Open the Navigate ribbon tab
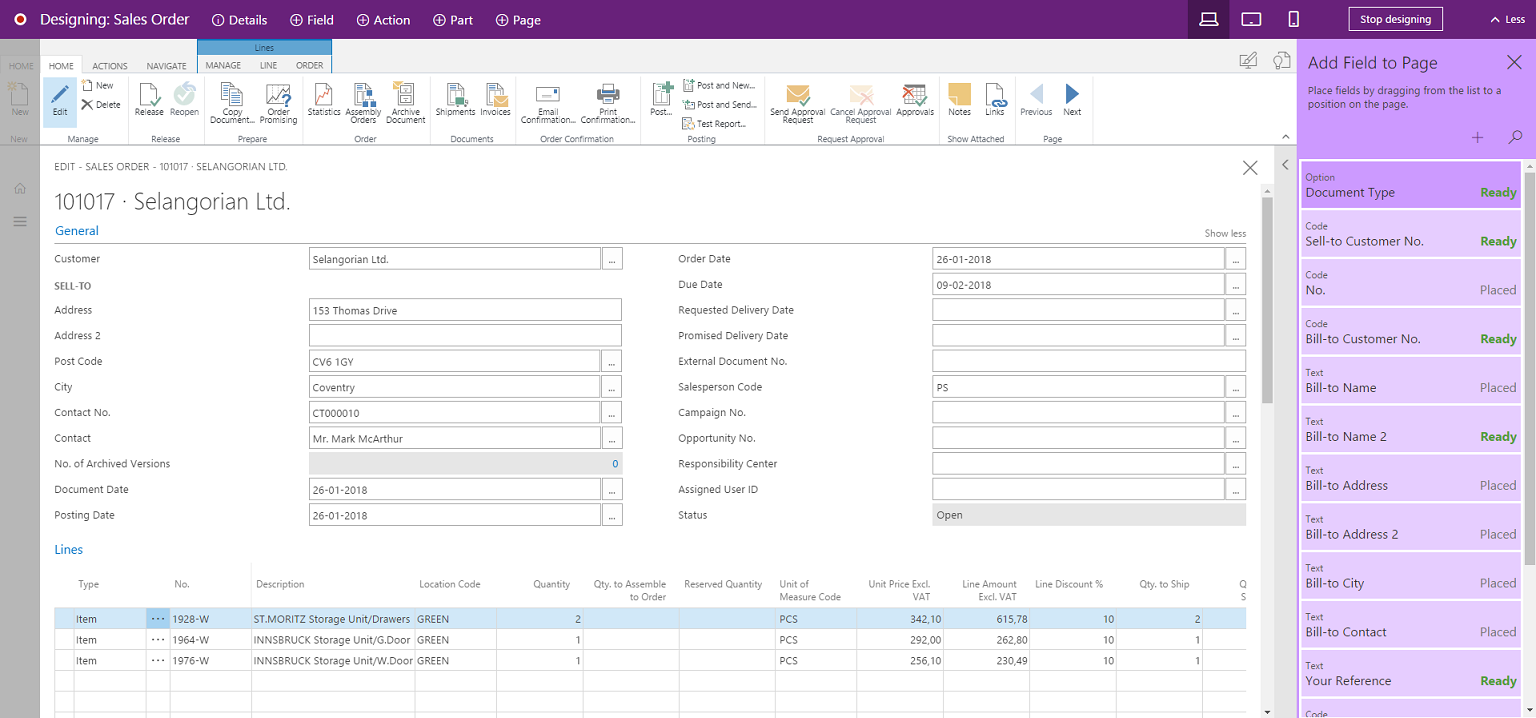 pos(166,66)
